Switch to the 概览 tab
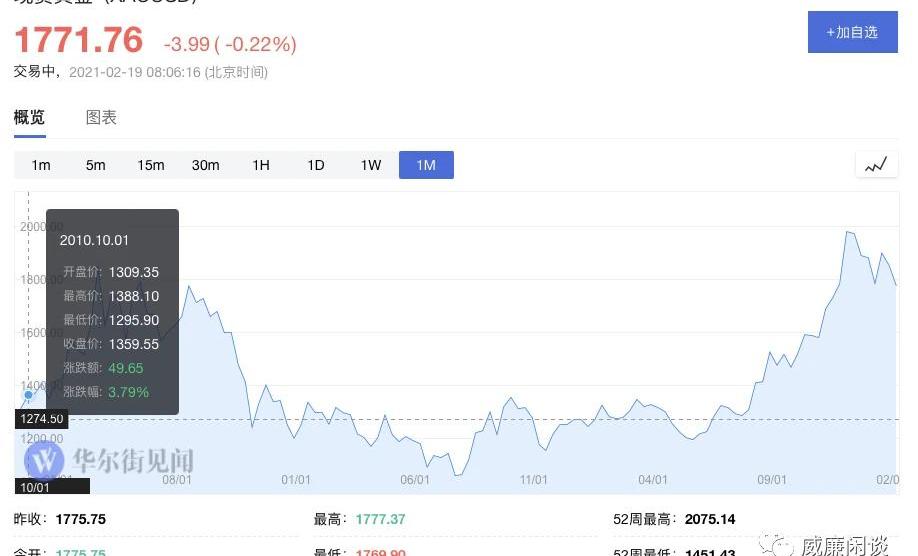 pos(29,118)
